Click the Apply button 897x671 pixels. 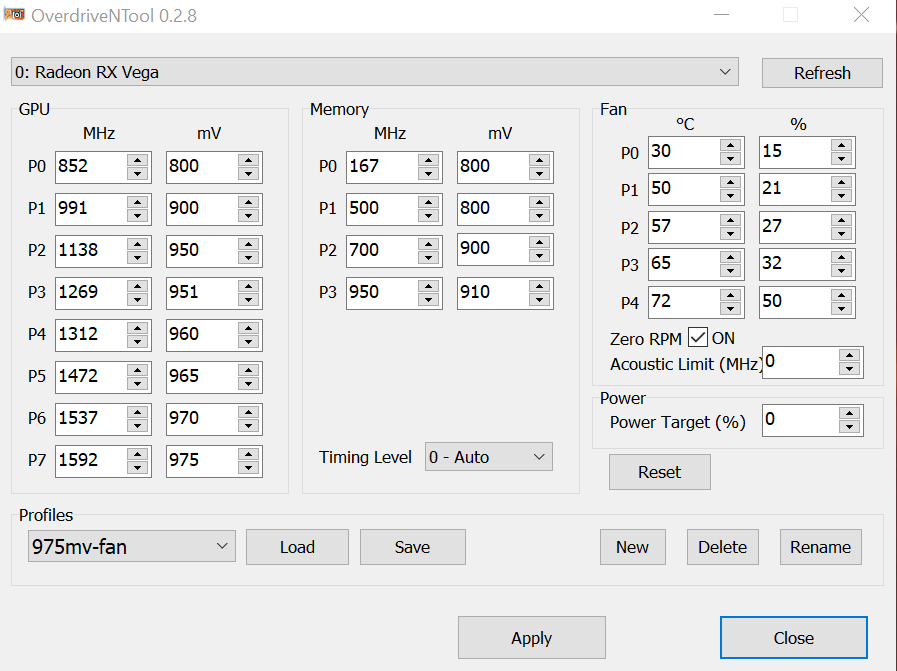tap(531, 637)
